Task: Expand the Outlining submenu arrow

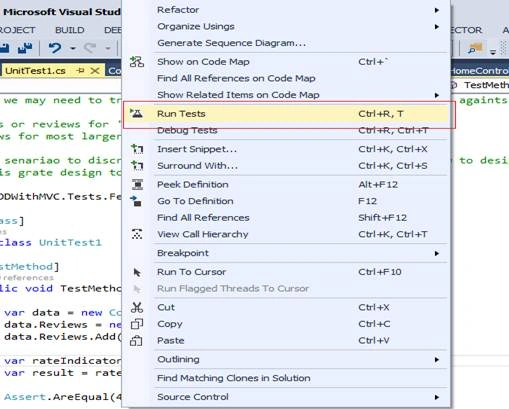Action: pos(437,360)
